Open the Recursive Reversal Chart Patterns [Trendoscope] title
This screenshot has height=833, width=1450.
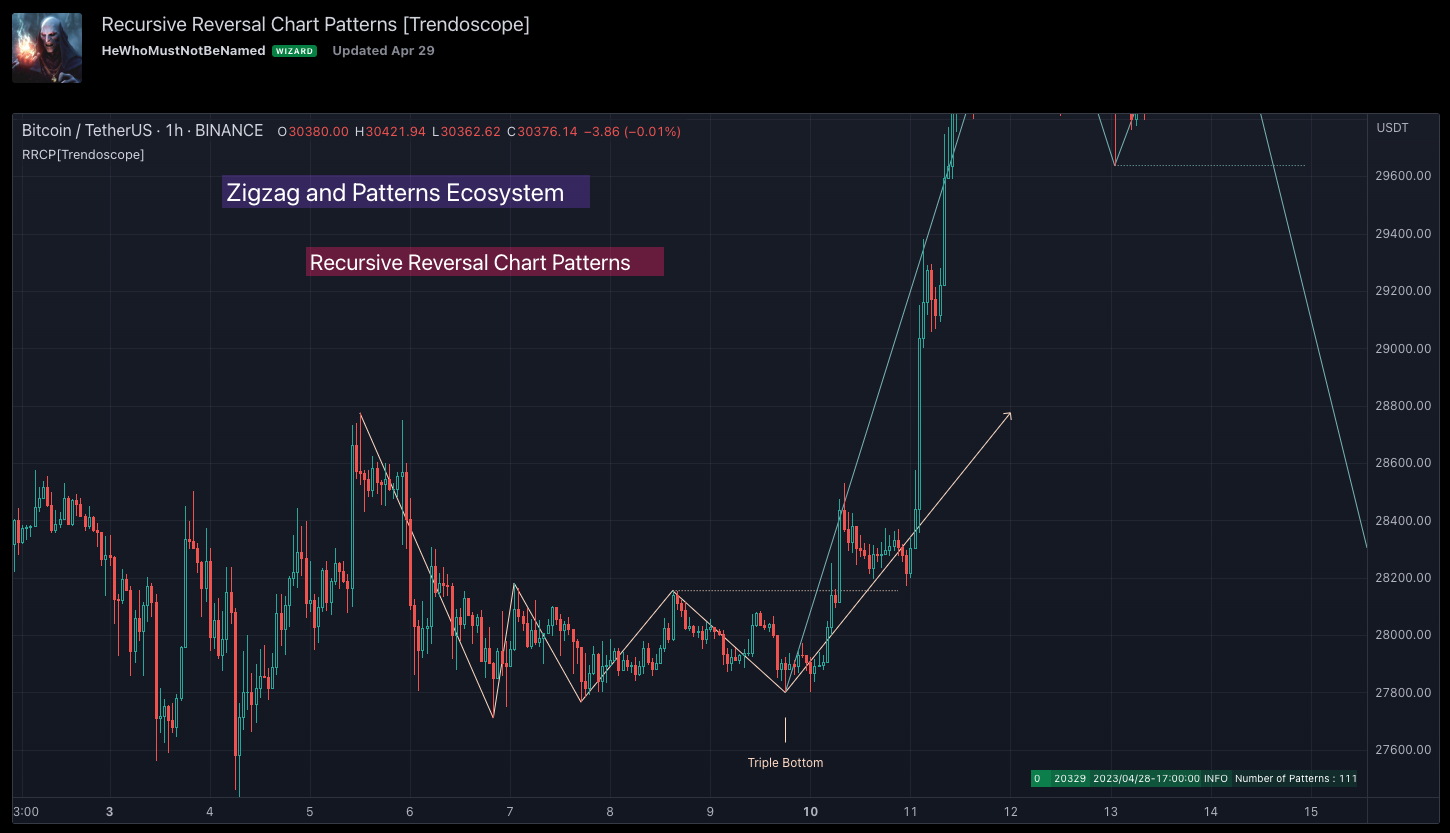click(x=316, y=25)
